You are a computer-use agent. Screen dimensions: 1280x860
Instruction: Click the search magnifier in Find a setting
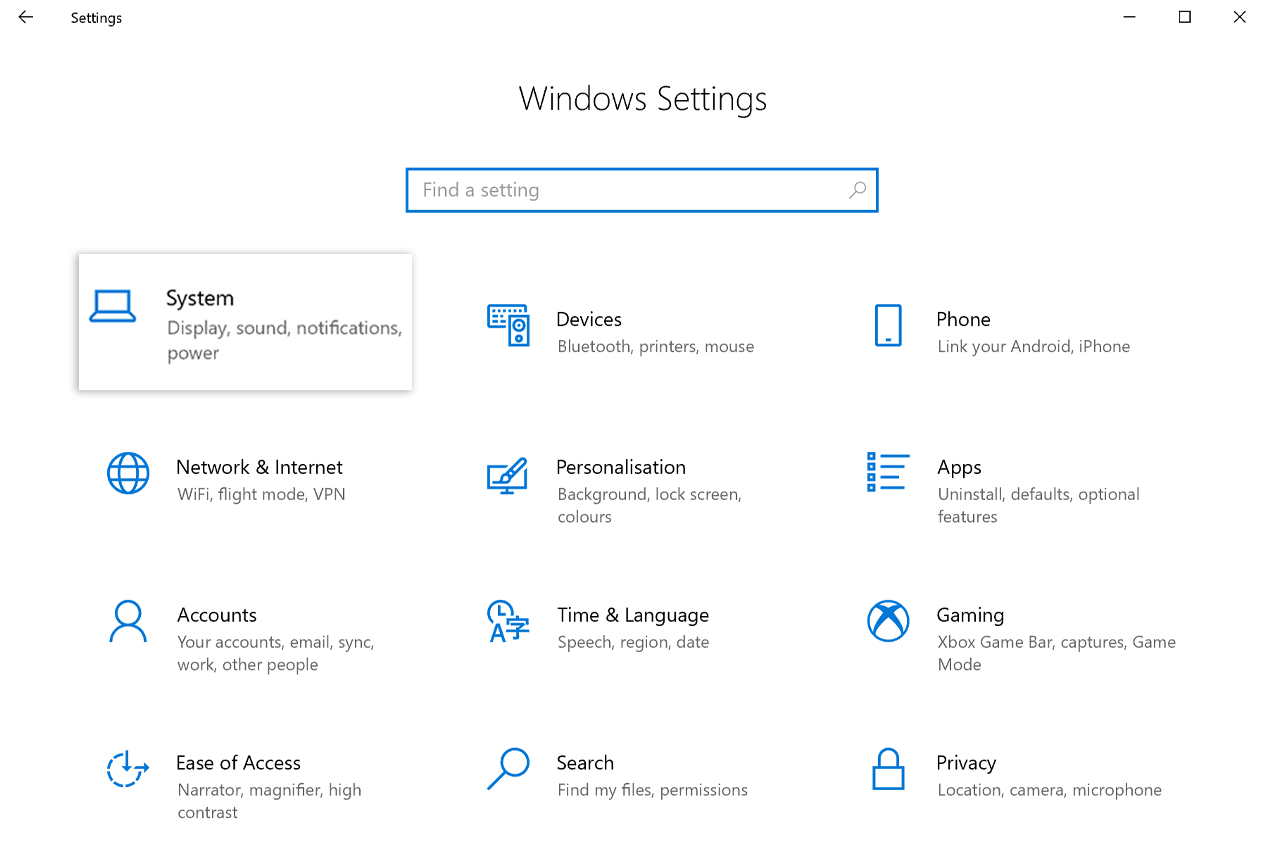[857, 190]
